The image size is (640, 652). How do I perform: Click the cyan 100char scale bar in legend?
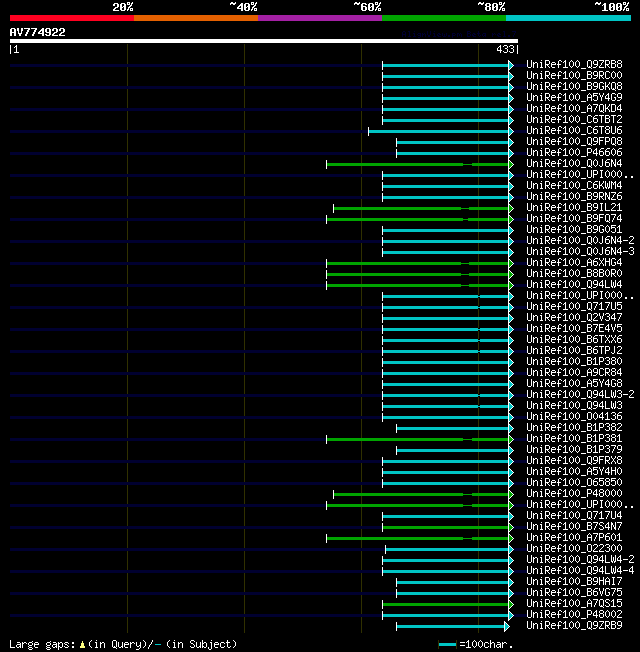tap(447, 645)
